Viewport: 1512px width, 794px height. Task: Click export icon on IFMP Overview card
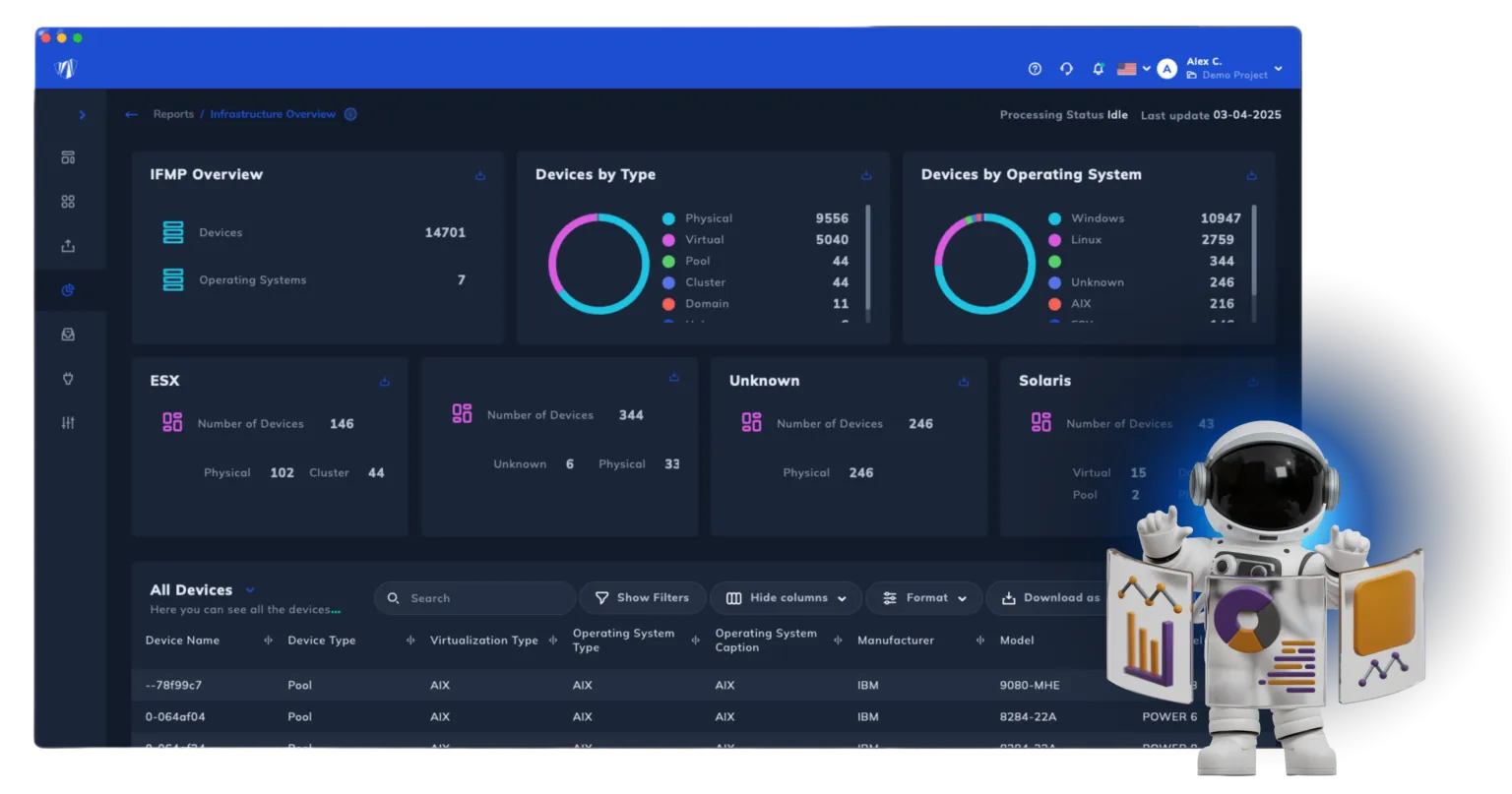click(480, 176)
